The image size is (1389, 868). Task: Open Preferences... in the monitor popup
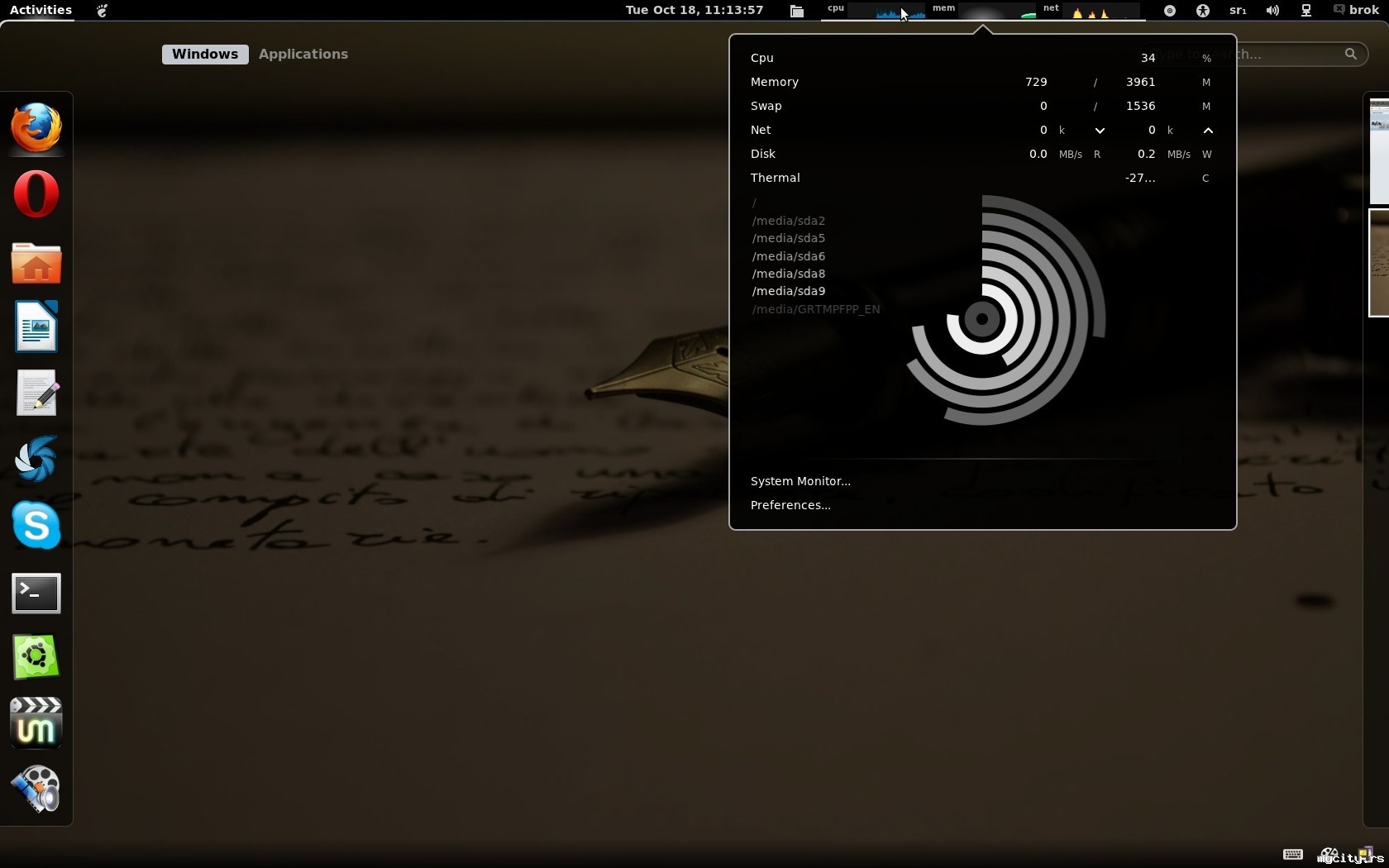point(790,505)
